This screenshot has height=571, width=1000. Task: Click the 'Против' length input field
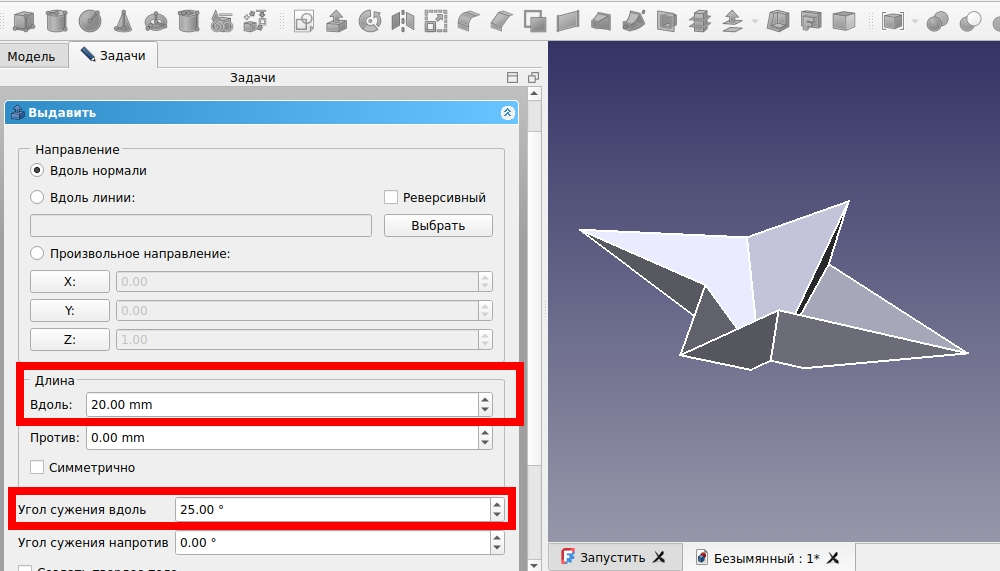coord(283,438)
